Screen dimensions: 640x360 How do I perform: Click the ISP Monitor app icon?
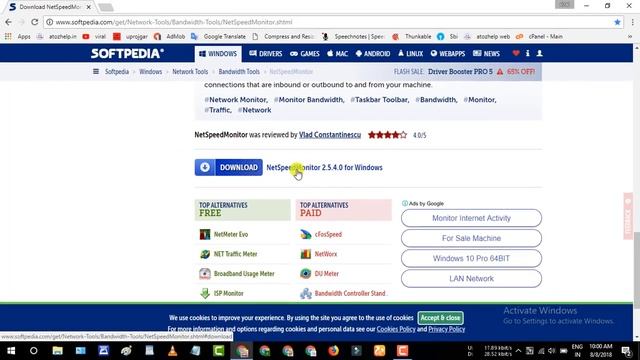click(204, 293)
